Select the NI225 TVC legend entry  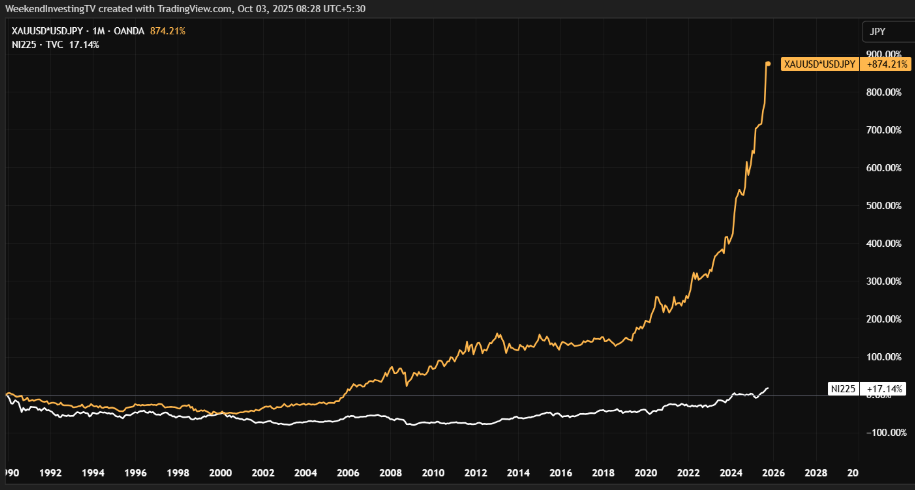pos(40,45)
